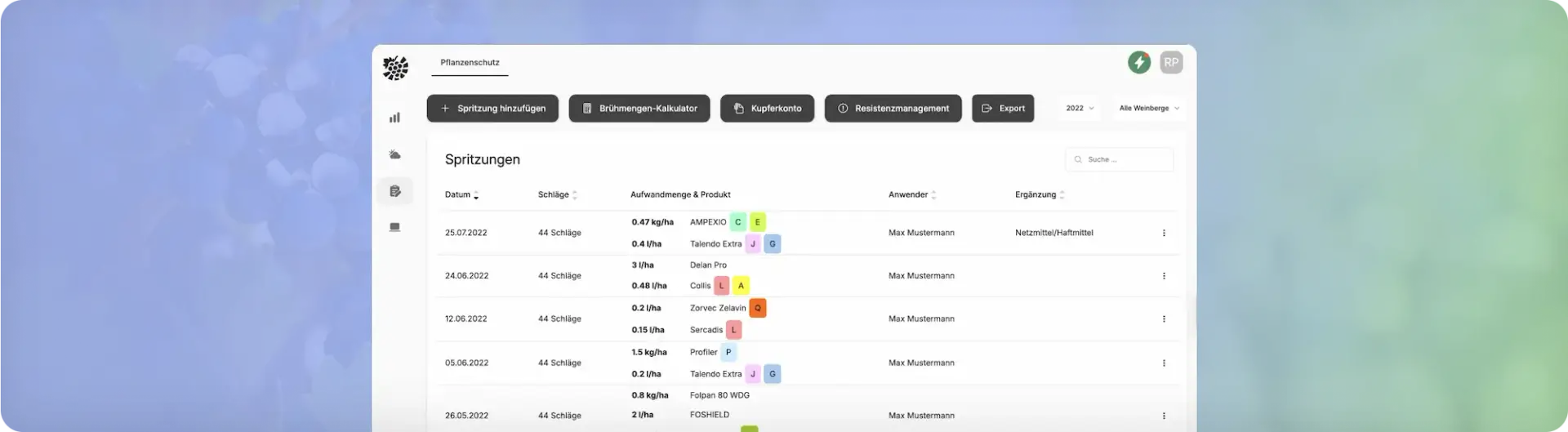Open row menu for 25.07.2022 spraying
This screenshot has width=1568, height=432.
click(1164, 233)
